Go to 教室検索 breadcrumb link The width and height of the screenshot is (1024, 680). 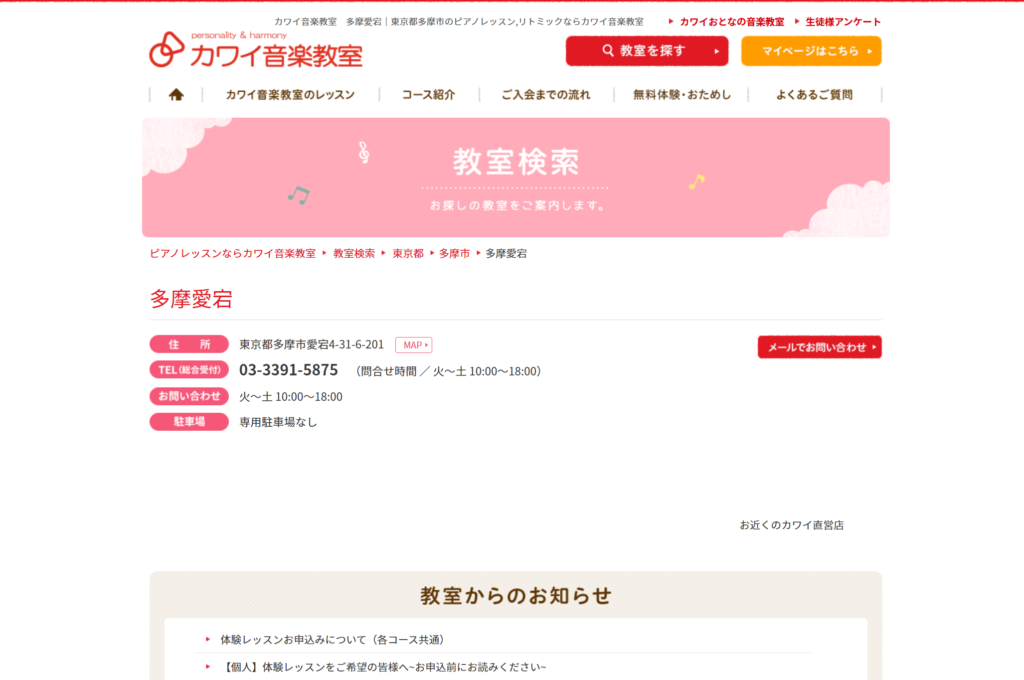point(354,253)
